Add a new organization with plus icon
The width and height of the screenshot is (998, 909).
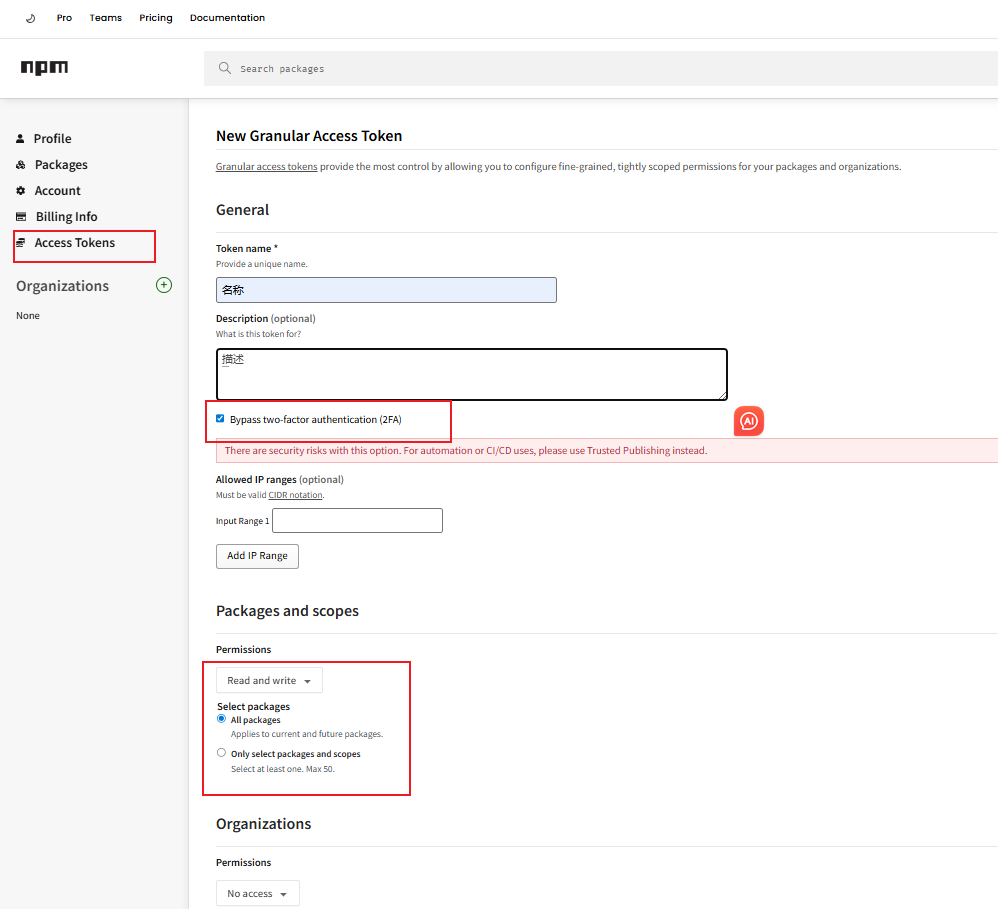[x=164, y=285]
